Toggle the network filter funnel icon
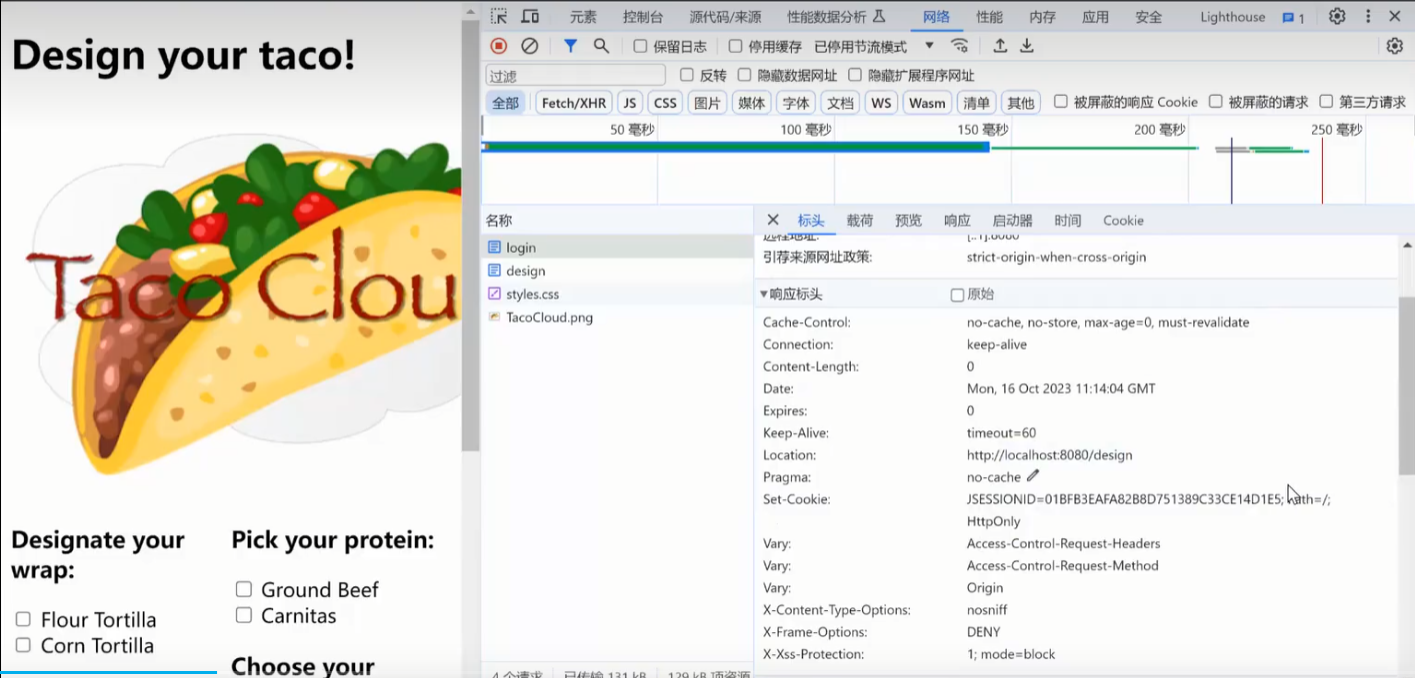 (x=570, y=46)
